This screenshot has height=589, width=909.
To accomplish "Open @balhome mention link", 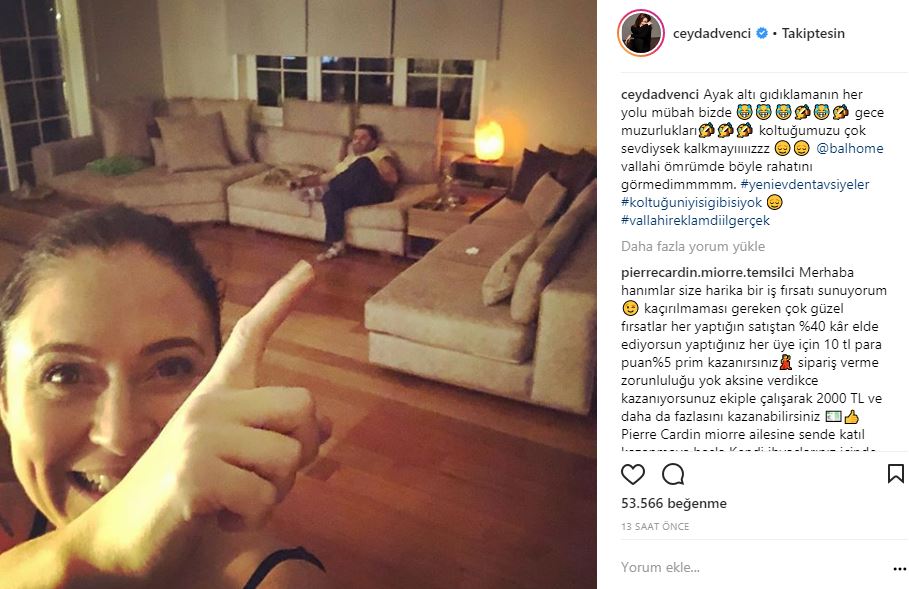I will pyautogui.click(x=850, y=148).
